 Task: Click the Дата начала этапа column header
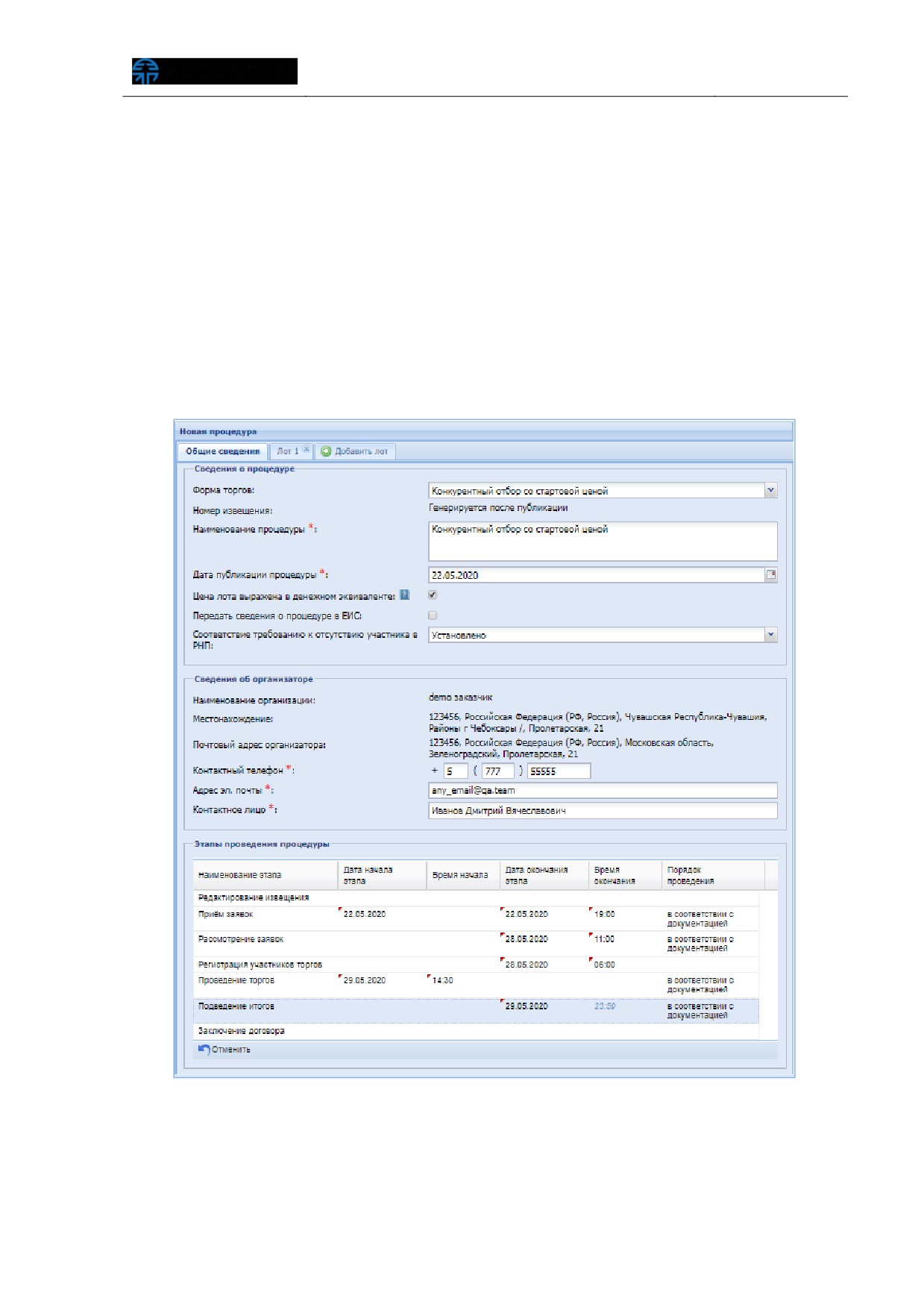click(382, 875)
